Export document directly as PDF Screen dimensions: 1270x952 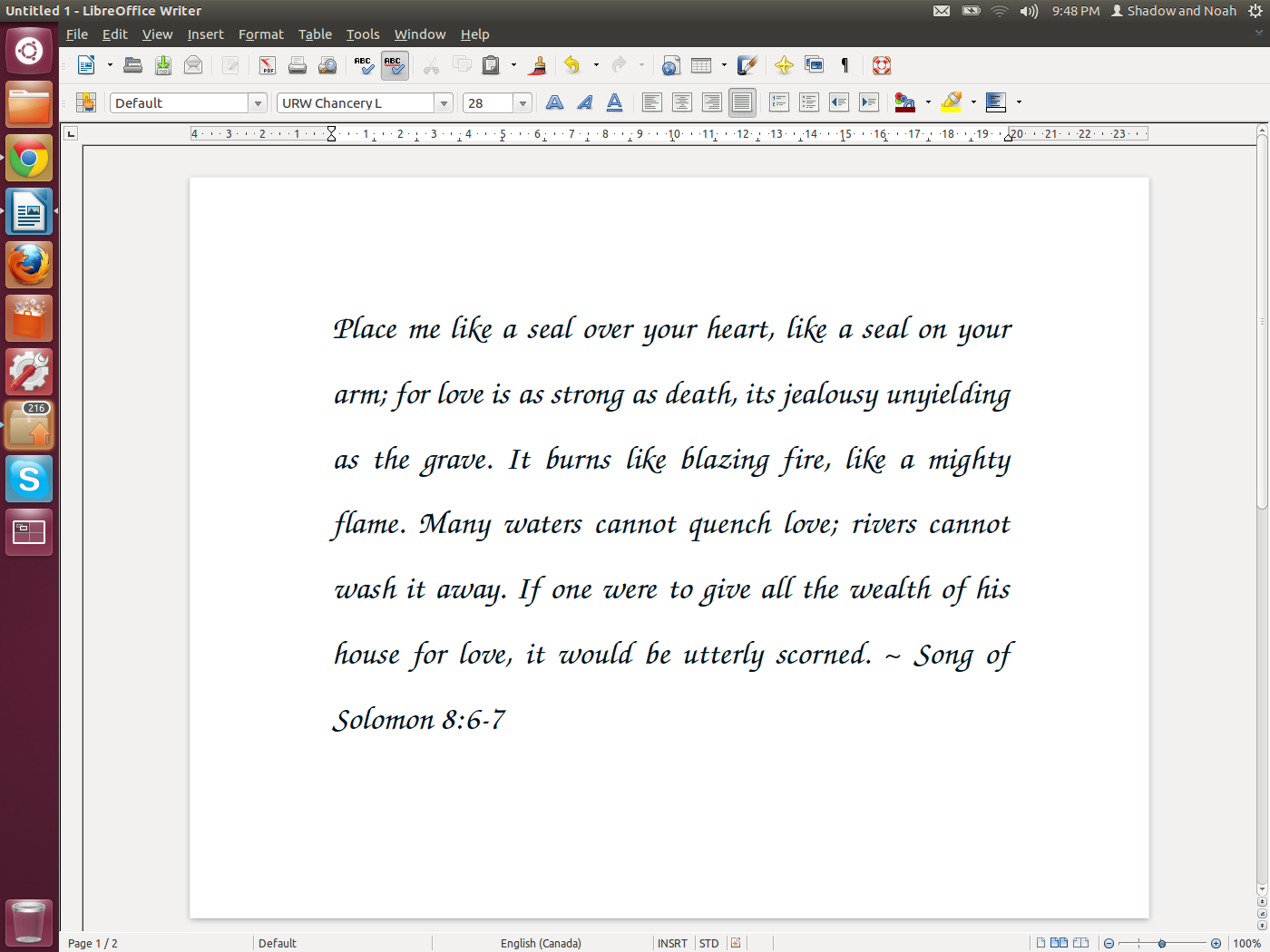268,65
